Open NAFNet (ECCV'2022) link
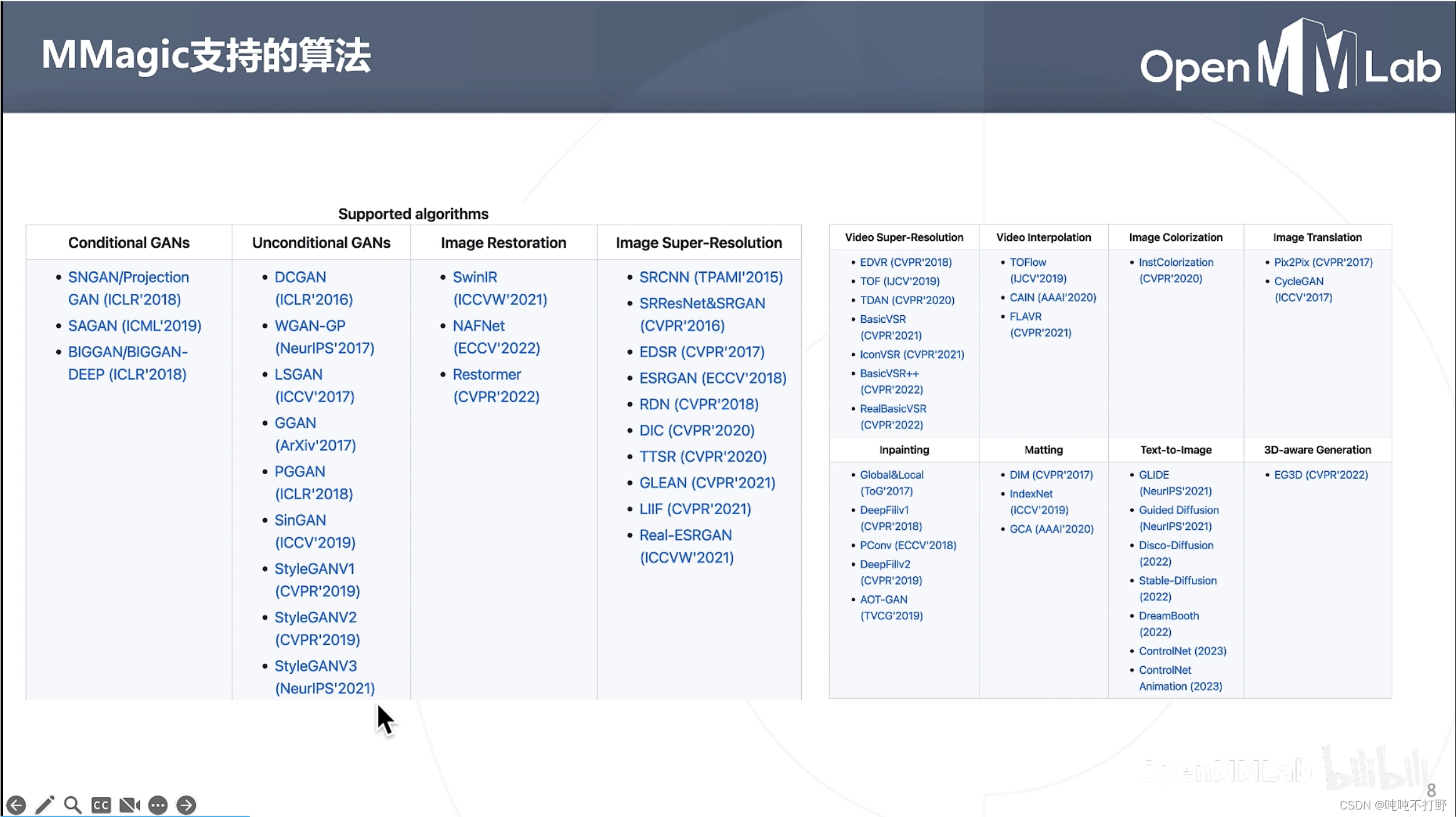The height and width of the screenshot is (817, 1456). point(496,337)
